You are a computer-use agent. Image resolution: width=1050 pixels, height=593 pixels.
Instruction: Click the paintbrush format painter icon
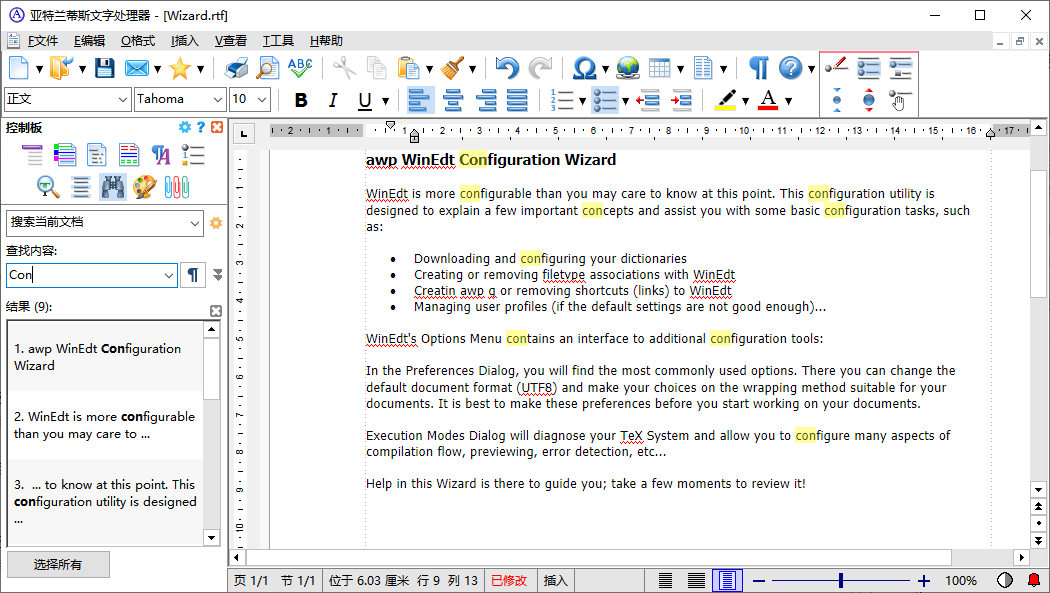click(x=452, y=68)
